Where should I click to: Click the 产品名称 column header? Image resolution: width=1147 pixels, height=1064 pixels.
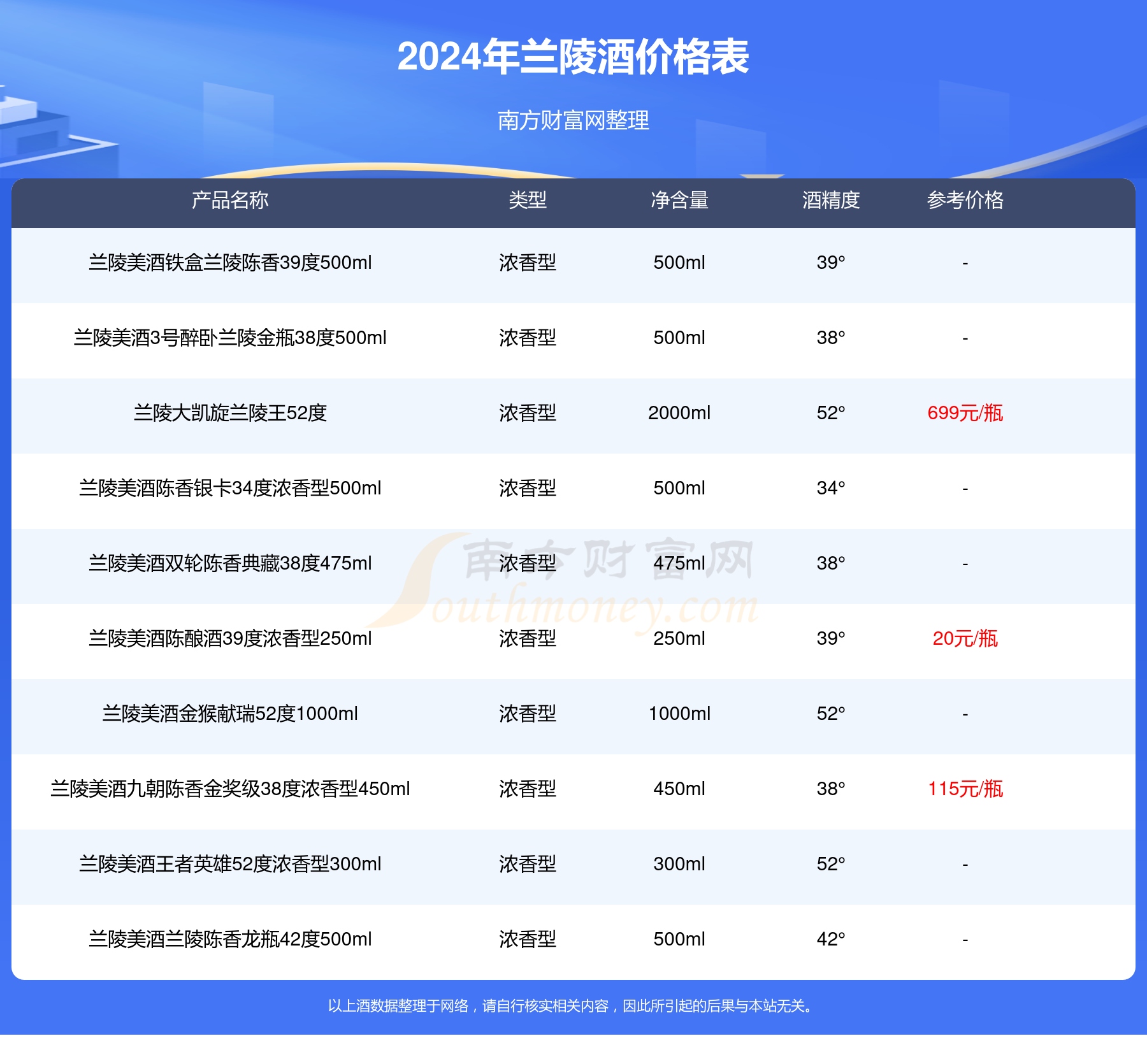(230, 200)
